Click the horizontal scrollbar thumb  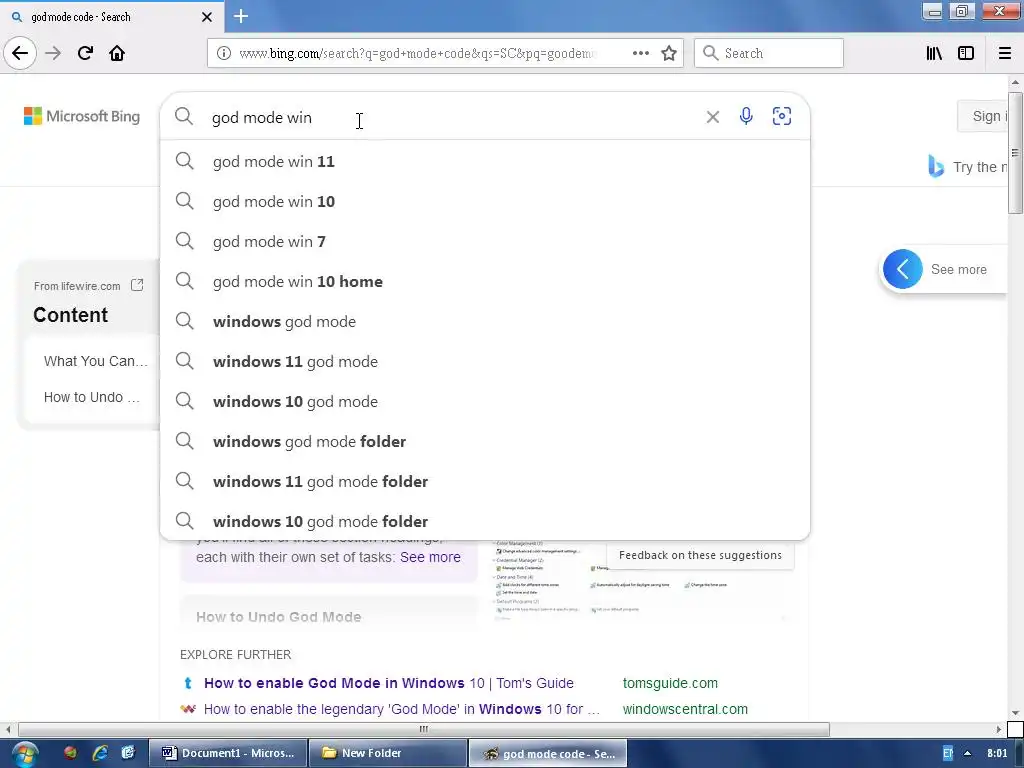[x=424, y=729]
